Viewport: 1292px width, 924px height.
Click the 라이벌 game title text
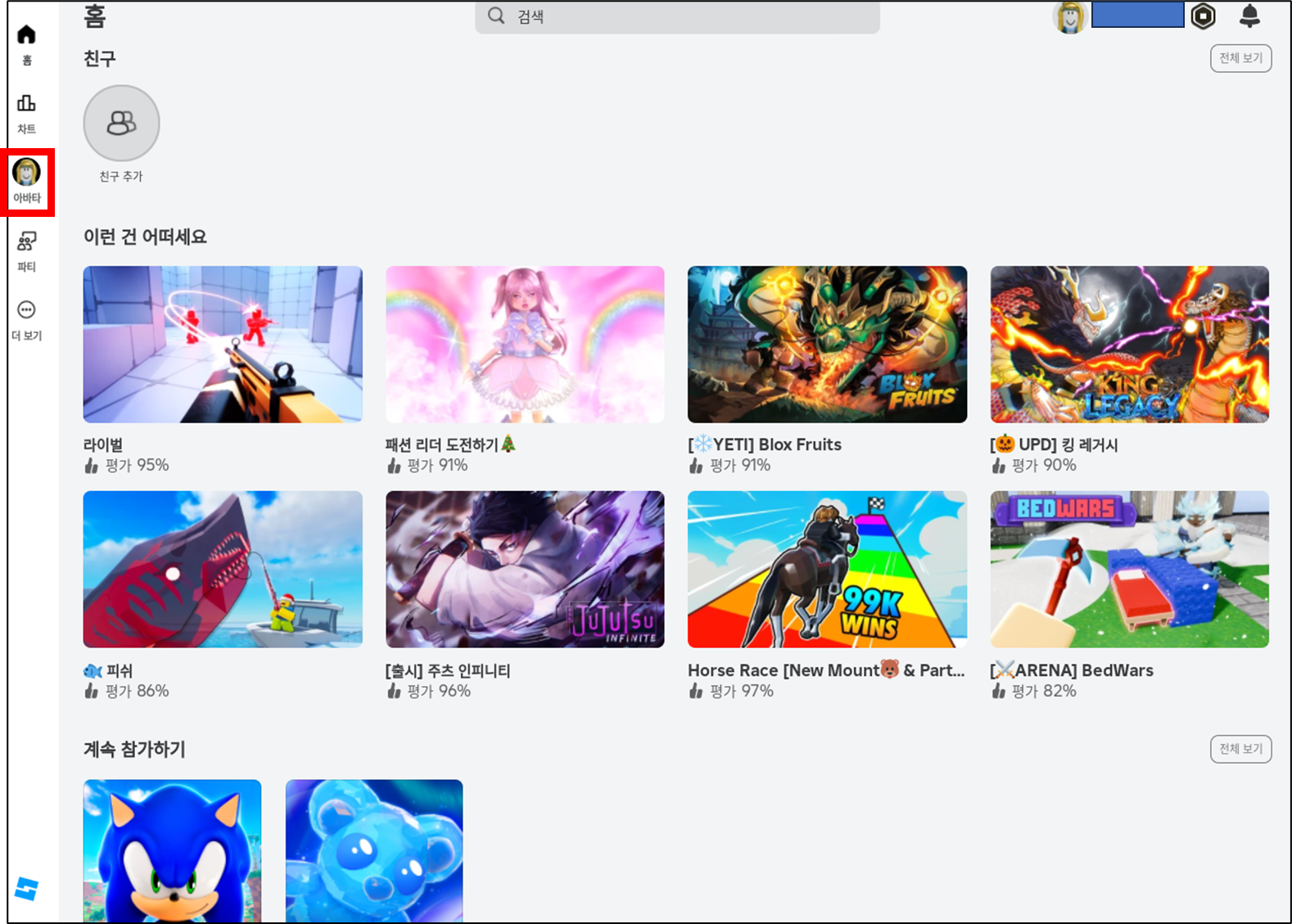(103, 445)
